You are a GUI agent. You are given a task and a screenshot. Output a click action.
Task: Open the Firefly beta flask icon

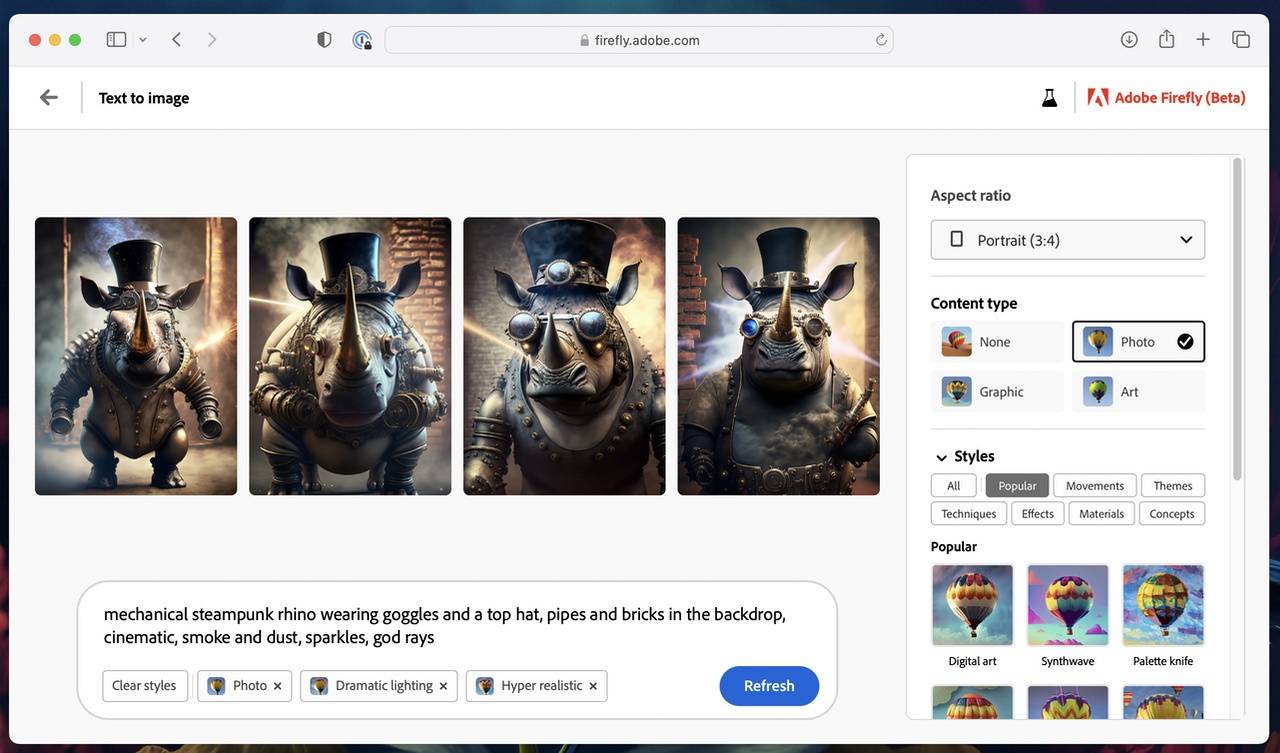pos(1049,98)
